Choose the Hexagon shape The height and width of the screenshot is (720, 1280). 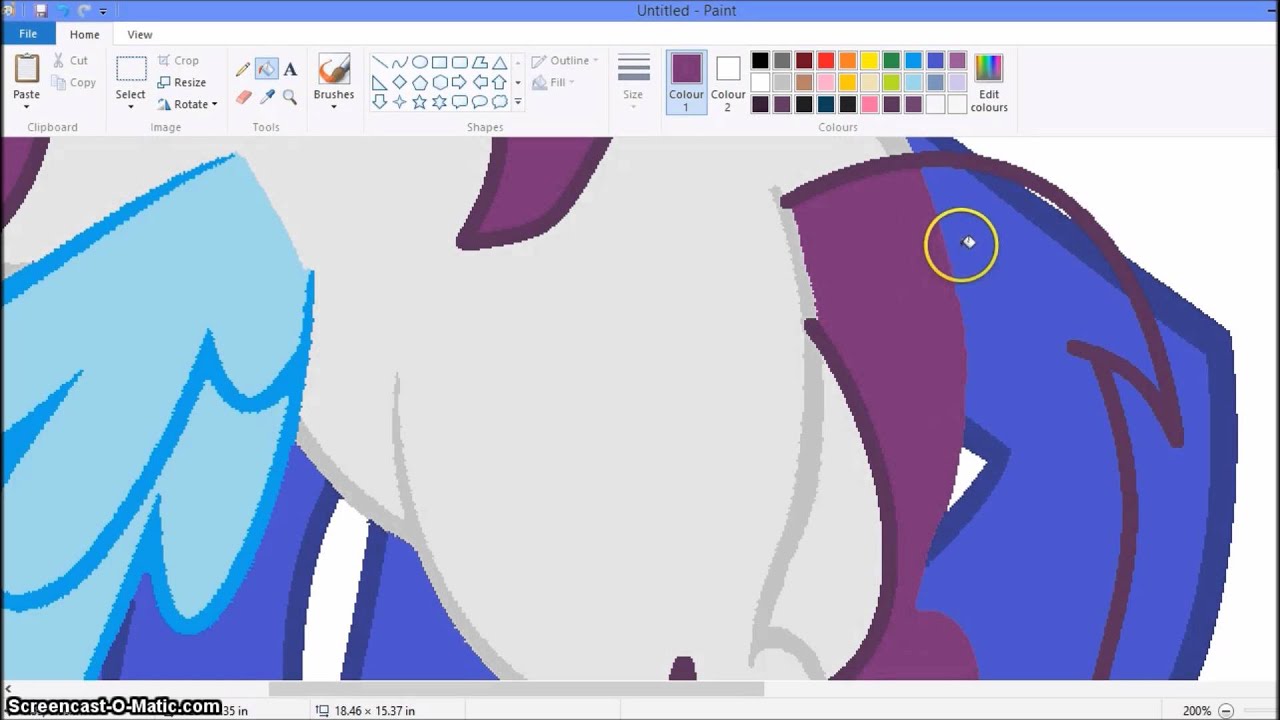pyautogui.click(x=440, y=82)
